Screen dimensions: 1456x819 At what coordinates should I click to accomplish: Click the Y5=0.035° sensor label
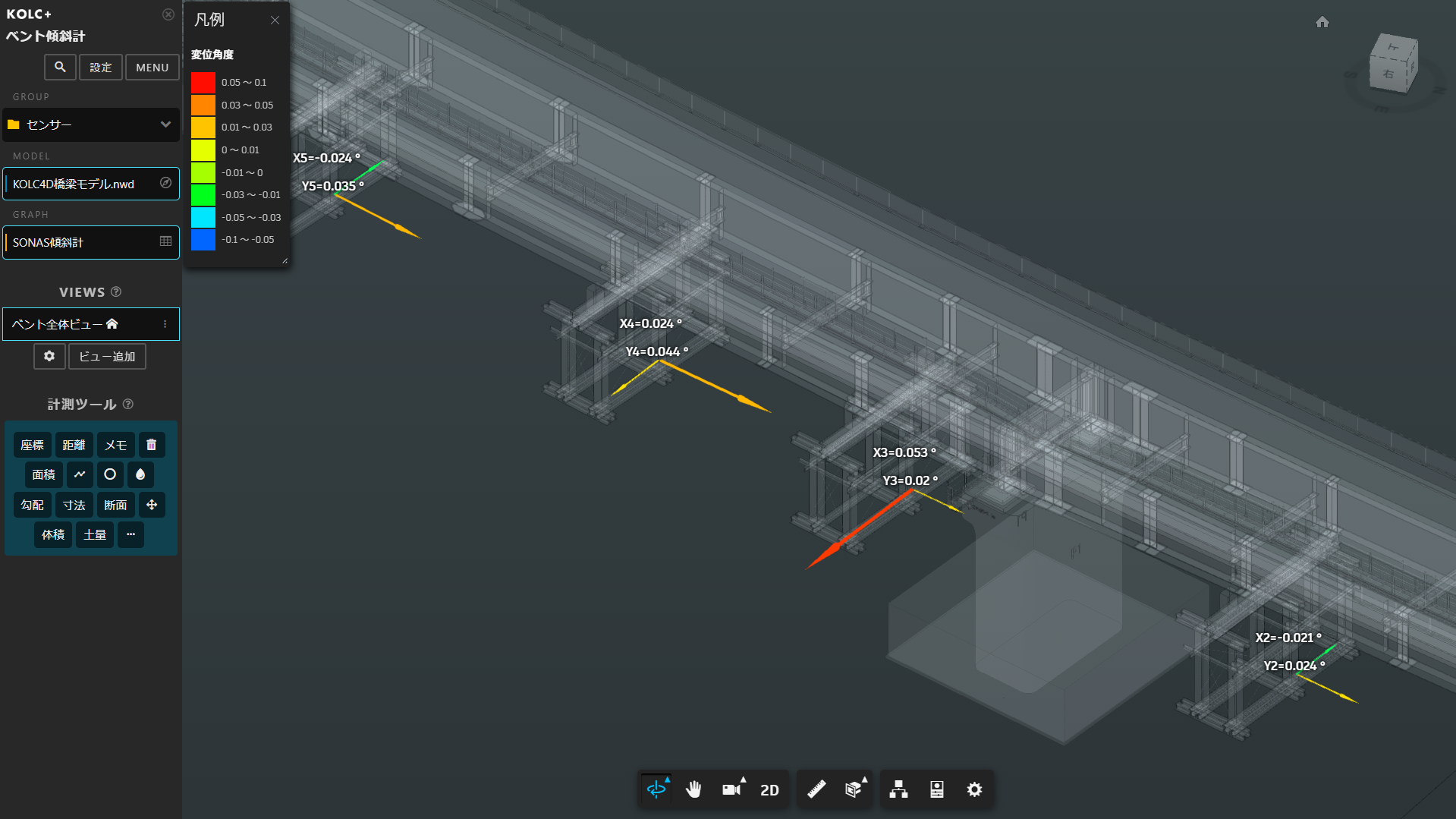pos(332,186)
